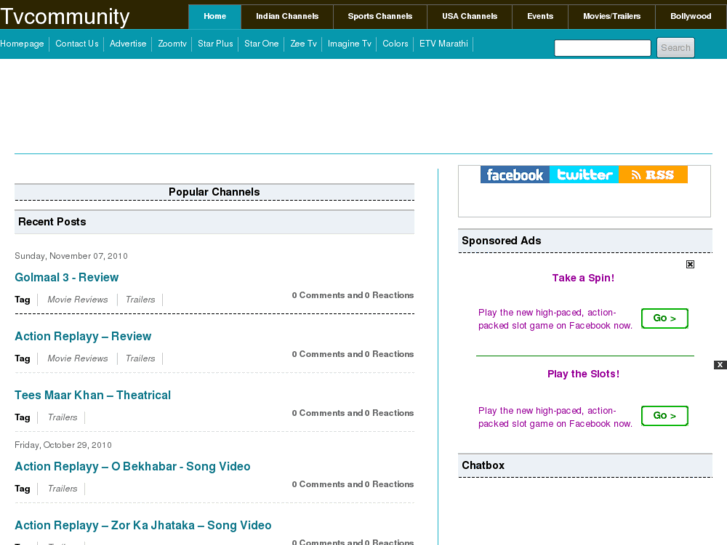The image size is (727, 545).
Task: Close the Sponsored Ads box
Action: (690, 264)
